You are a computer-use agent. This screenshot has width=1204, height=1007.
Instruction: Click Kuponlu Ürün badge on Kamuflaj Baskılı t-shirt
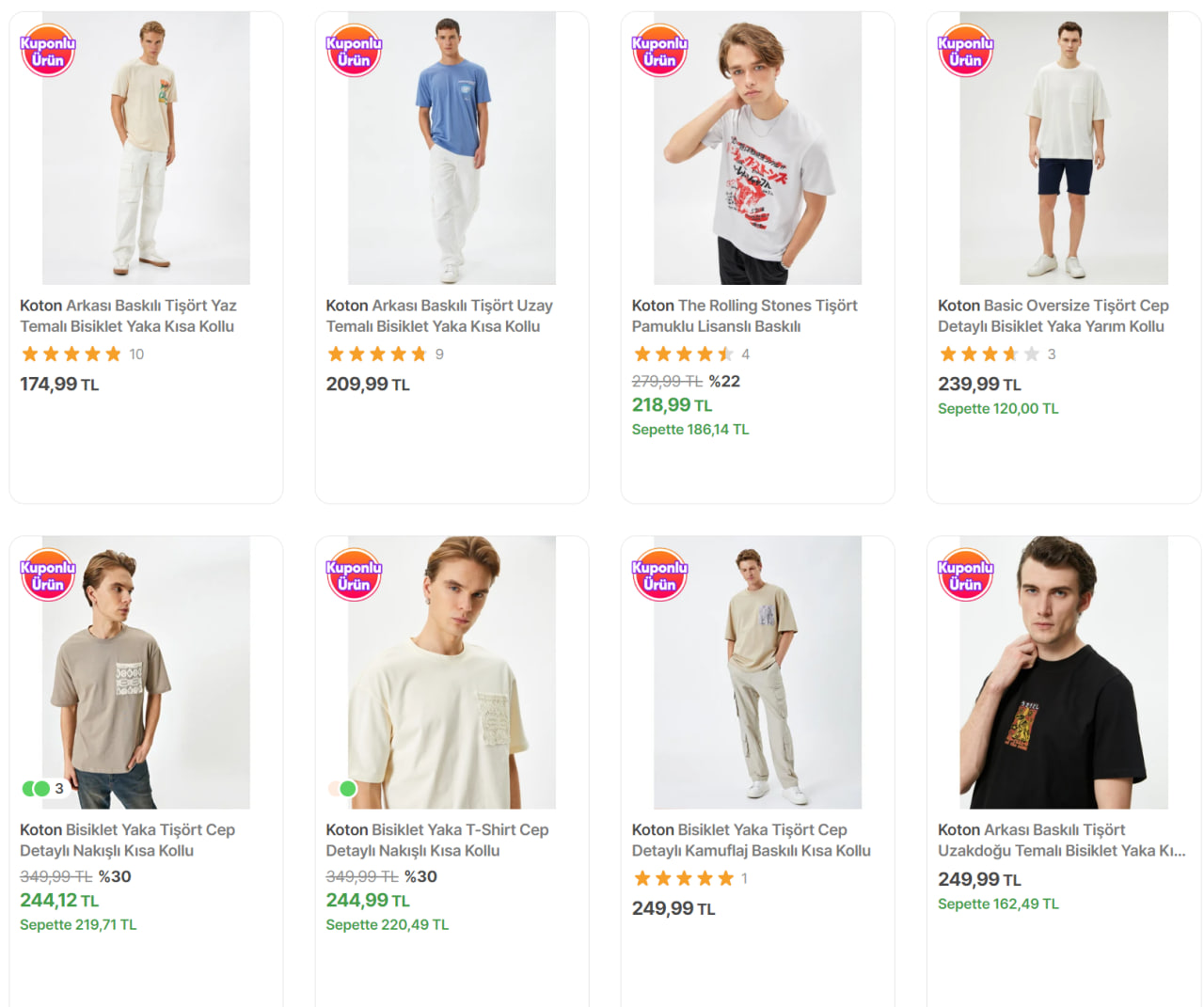[x=659, y=574]
